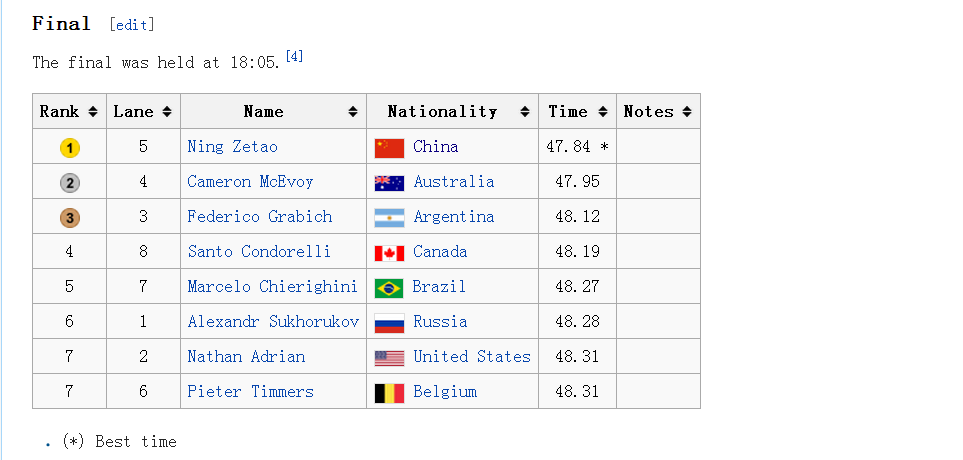Open the edit link beside Final heading
Screen dimensions: 963x460
(131, 25)
